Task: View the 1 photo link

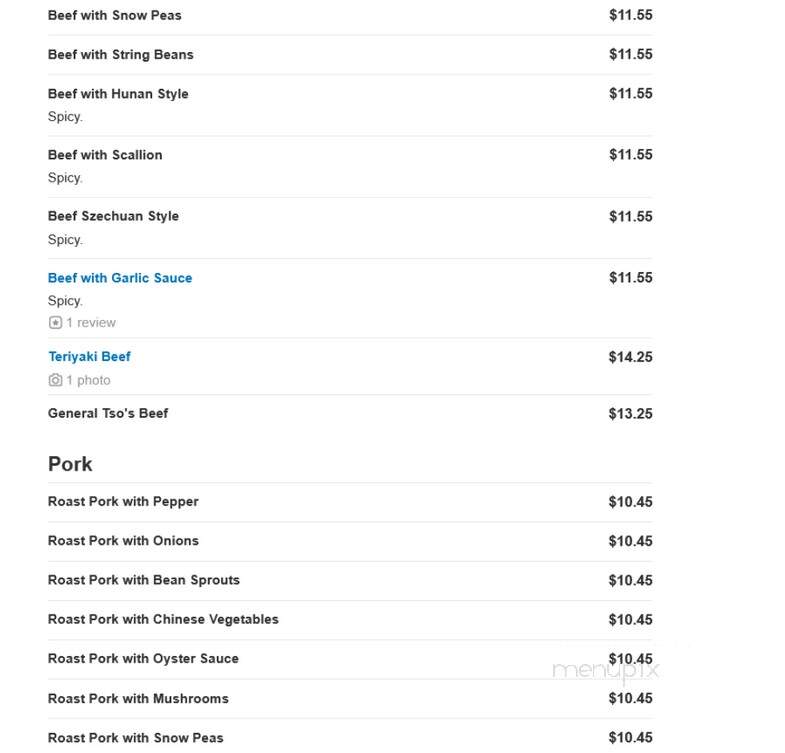Action: [89, 380]
